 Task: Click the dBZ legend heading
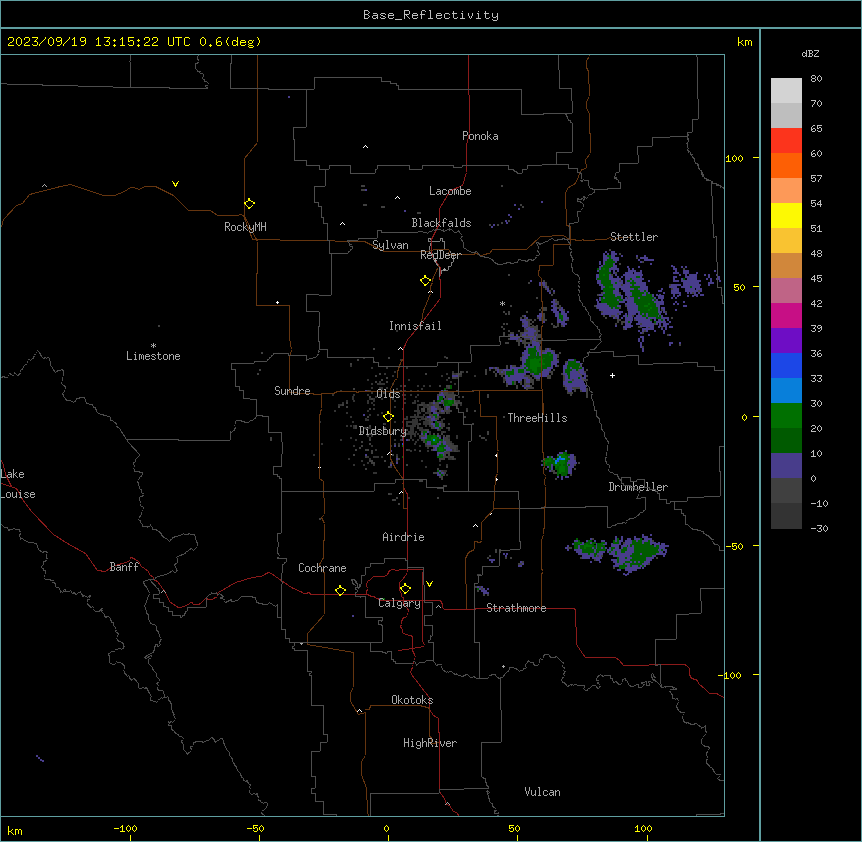tap(810, 53)
